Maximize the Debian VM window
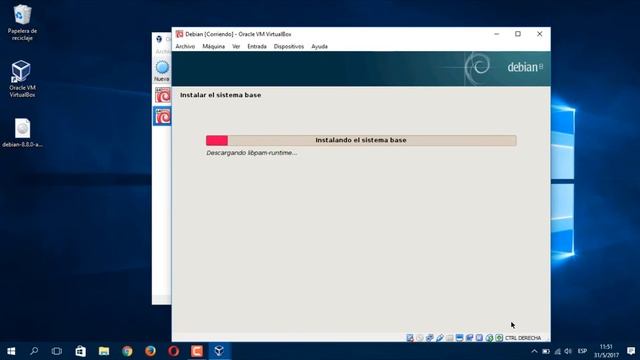The width and height of the screenshot is (640, 360). pyautogui.click(x=518, y=34)
